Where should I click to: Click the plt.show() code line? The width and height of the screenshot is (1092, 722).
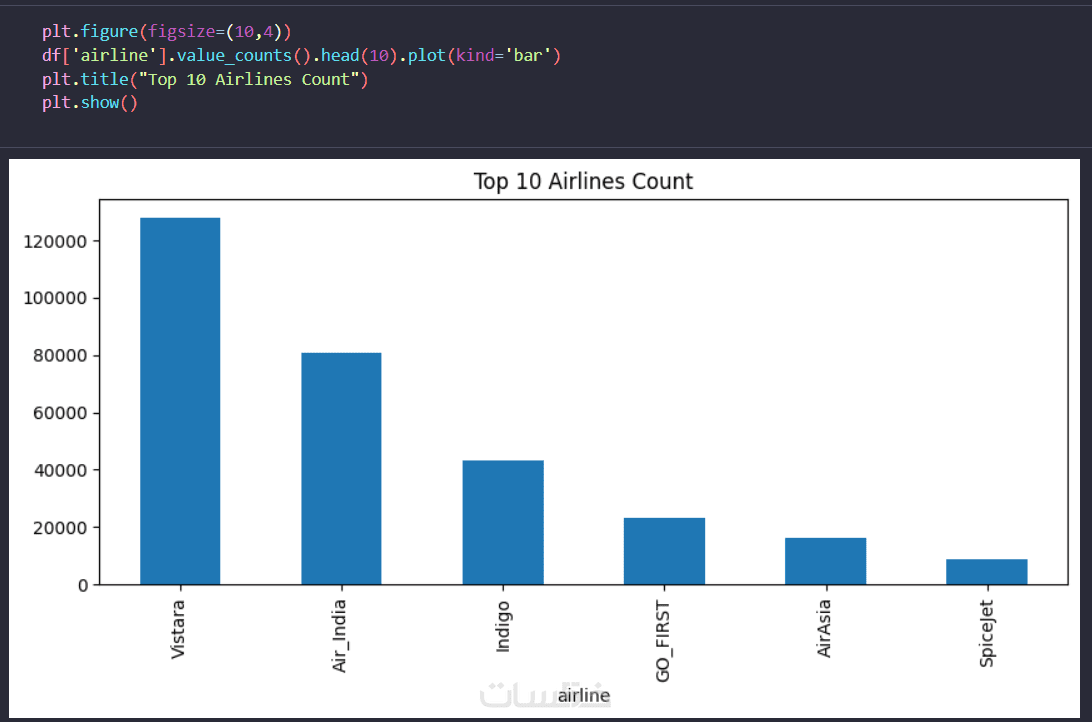(x=90, y=102)
